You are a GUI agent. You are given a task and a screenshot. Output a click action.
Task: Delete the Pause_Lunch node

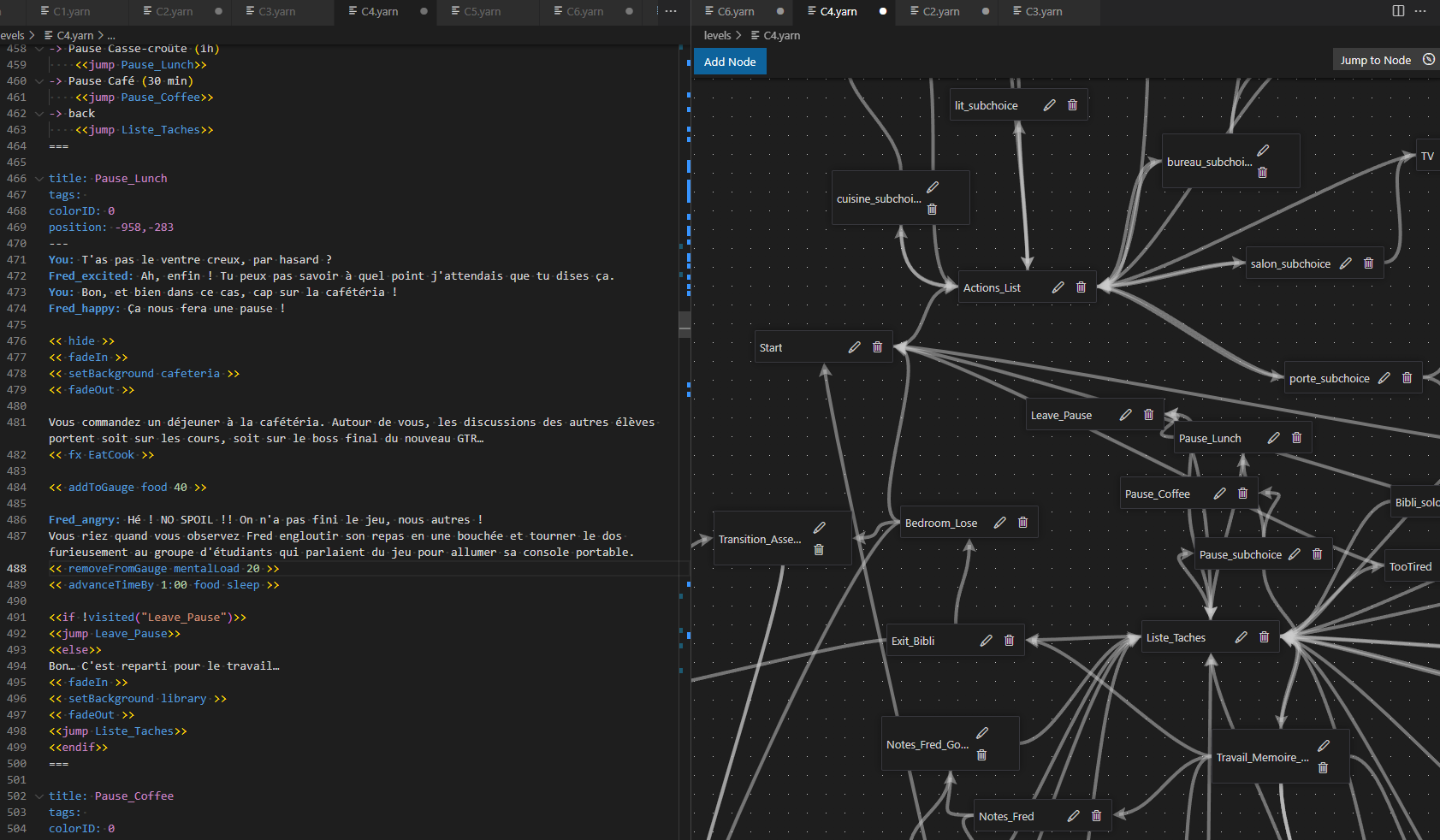(x=1296, y=438)
